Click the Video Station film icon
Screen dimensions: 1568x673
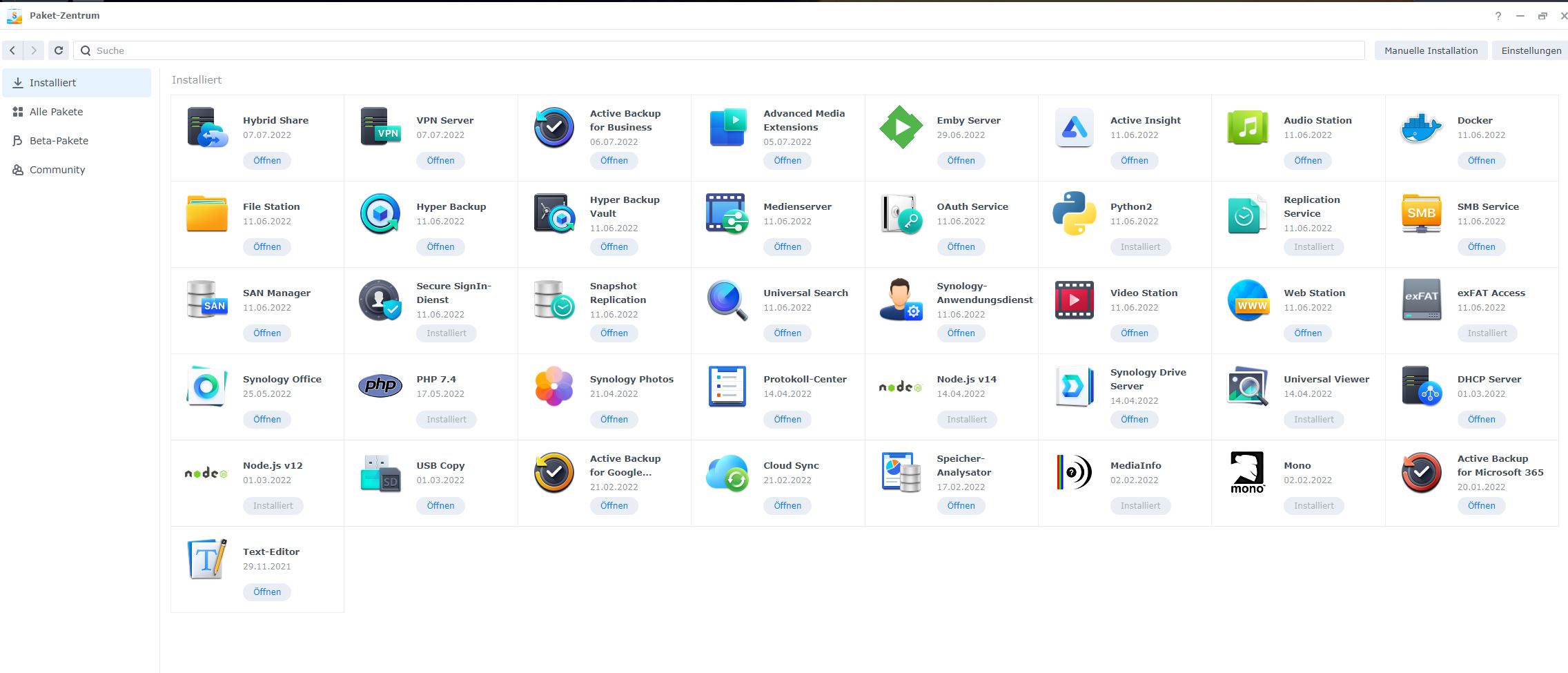[x=1075, y=300]
